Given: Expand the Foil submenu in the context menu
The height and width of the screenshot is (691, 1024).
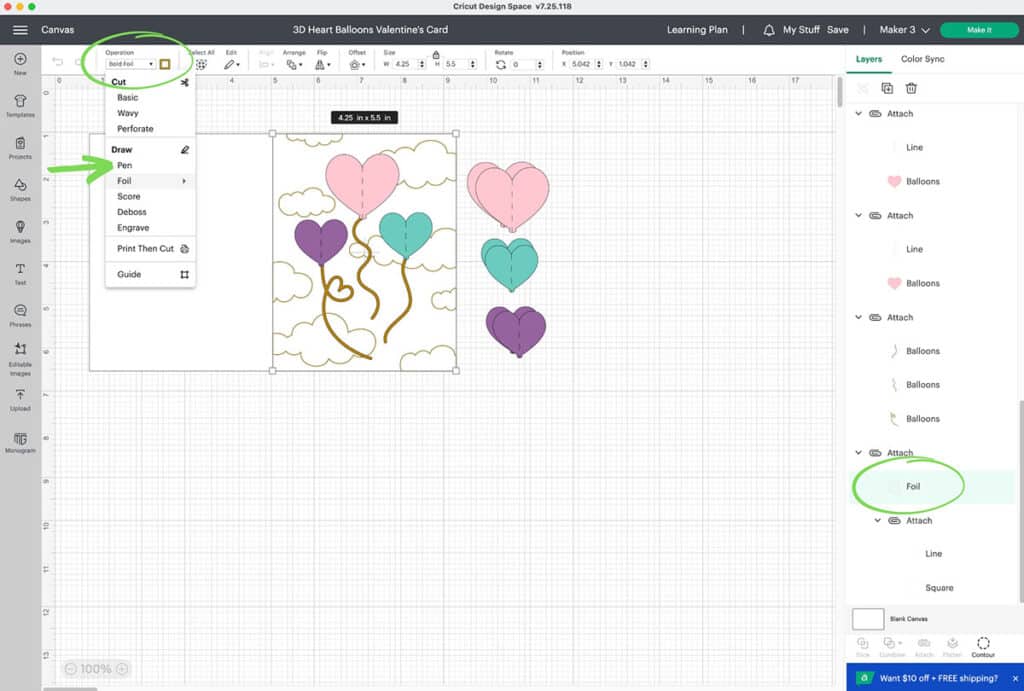Looking at the screenshot, I should pyautogui.click(x=148, y=182).
